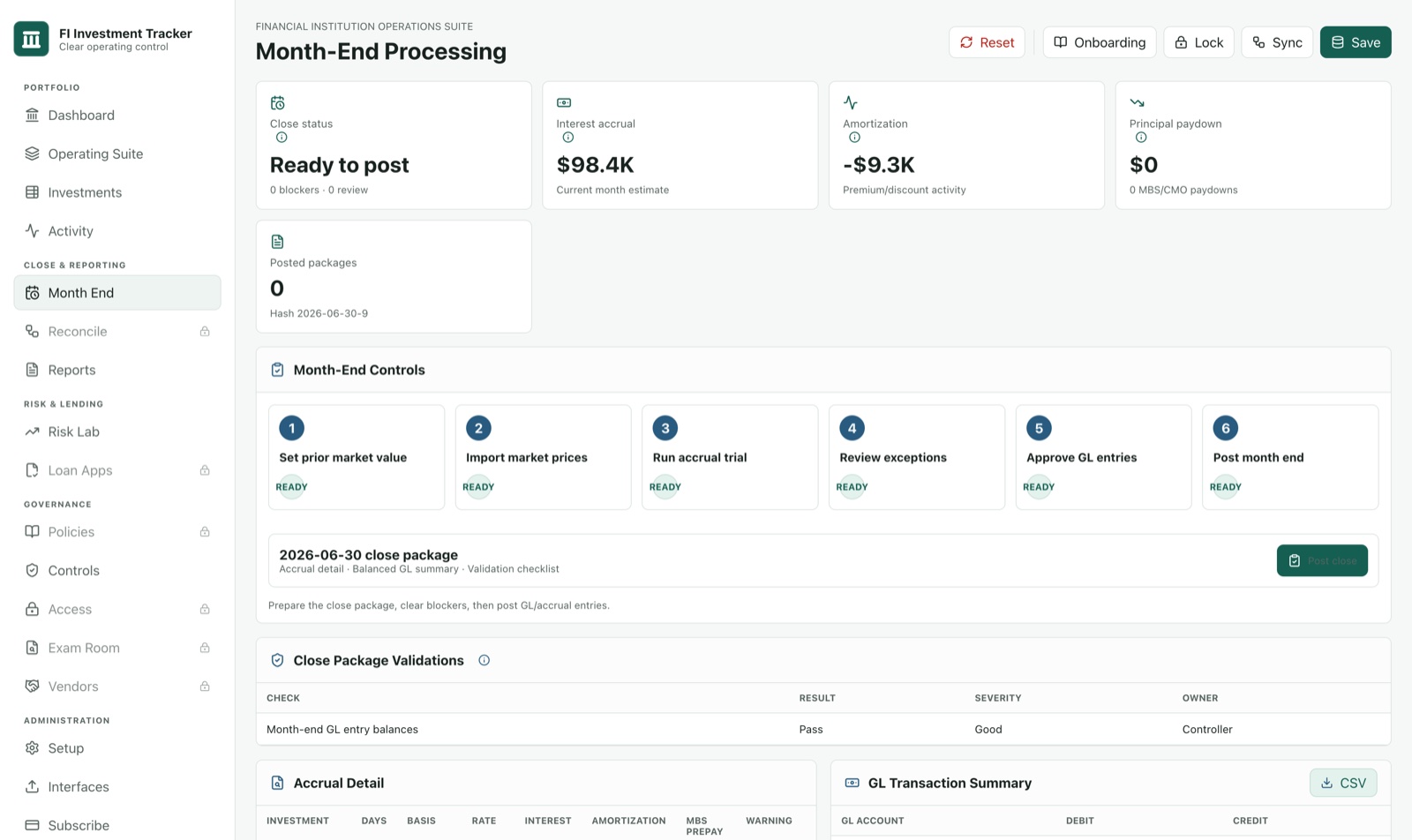Select step 4 Review exceptions

click(x=917, y=457)
